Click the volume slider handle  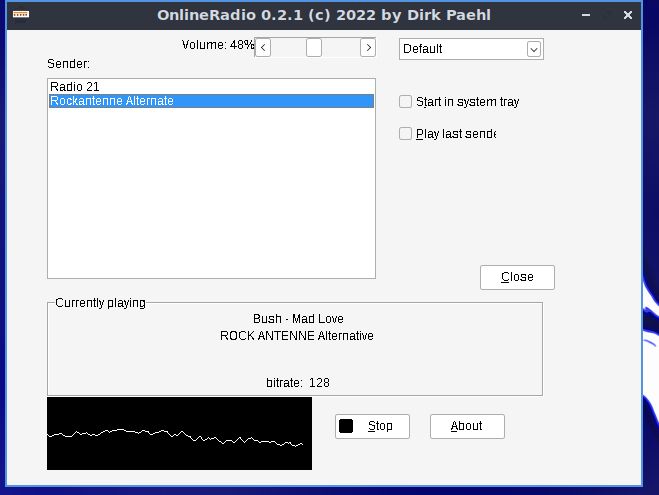coord(314,47)
